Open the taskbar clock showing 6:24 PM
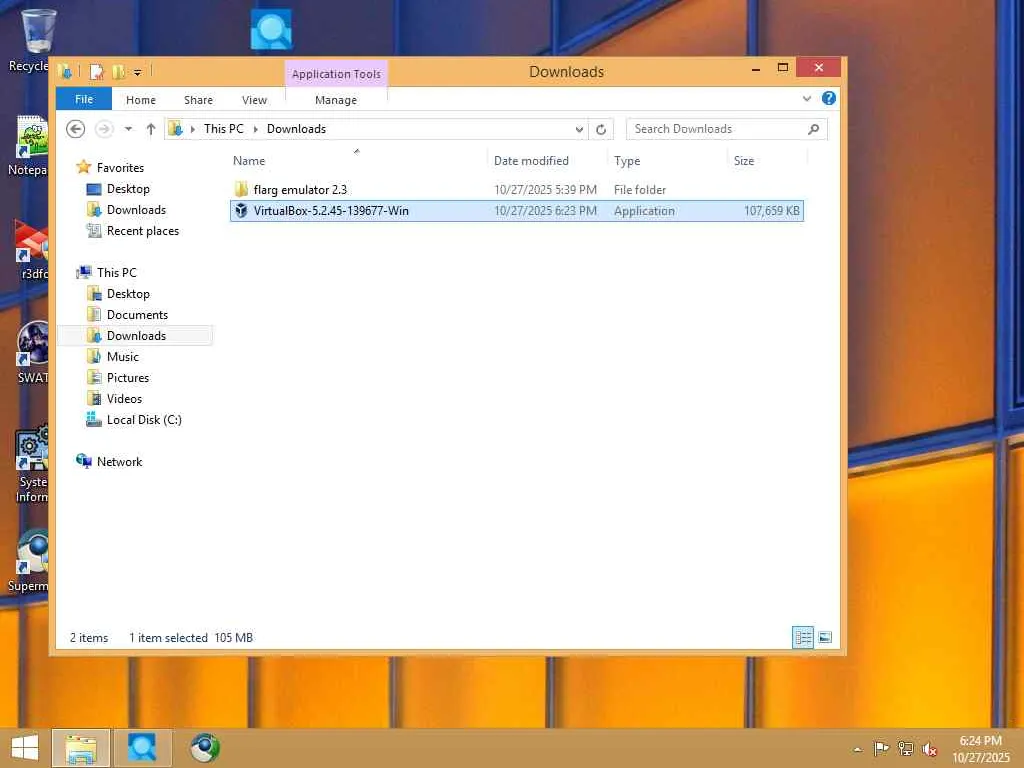 980,749
